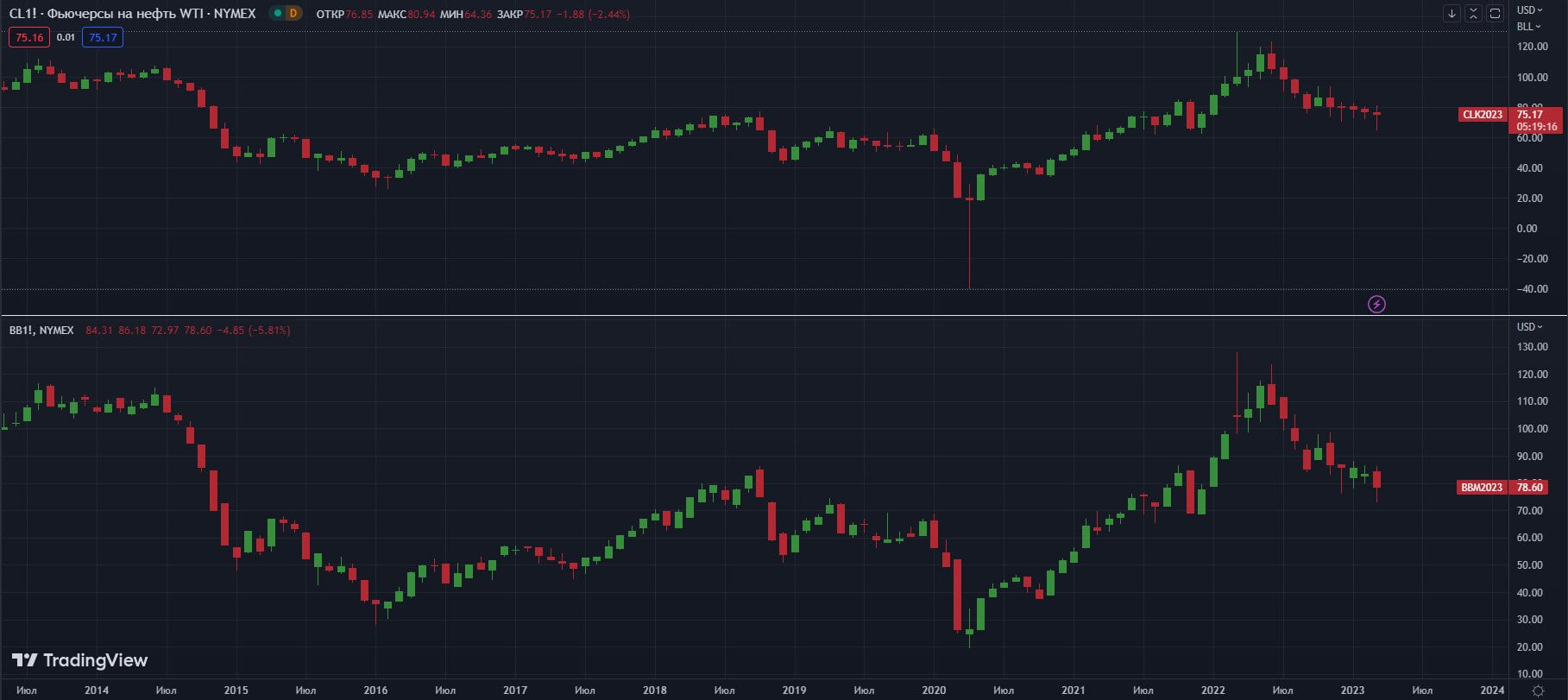
Task: Click the МИН 64.36 low value
Action: click(x=465, y=15)
